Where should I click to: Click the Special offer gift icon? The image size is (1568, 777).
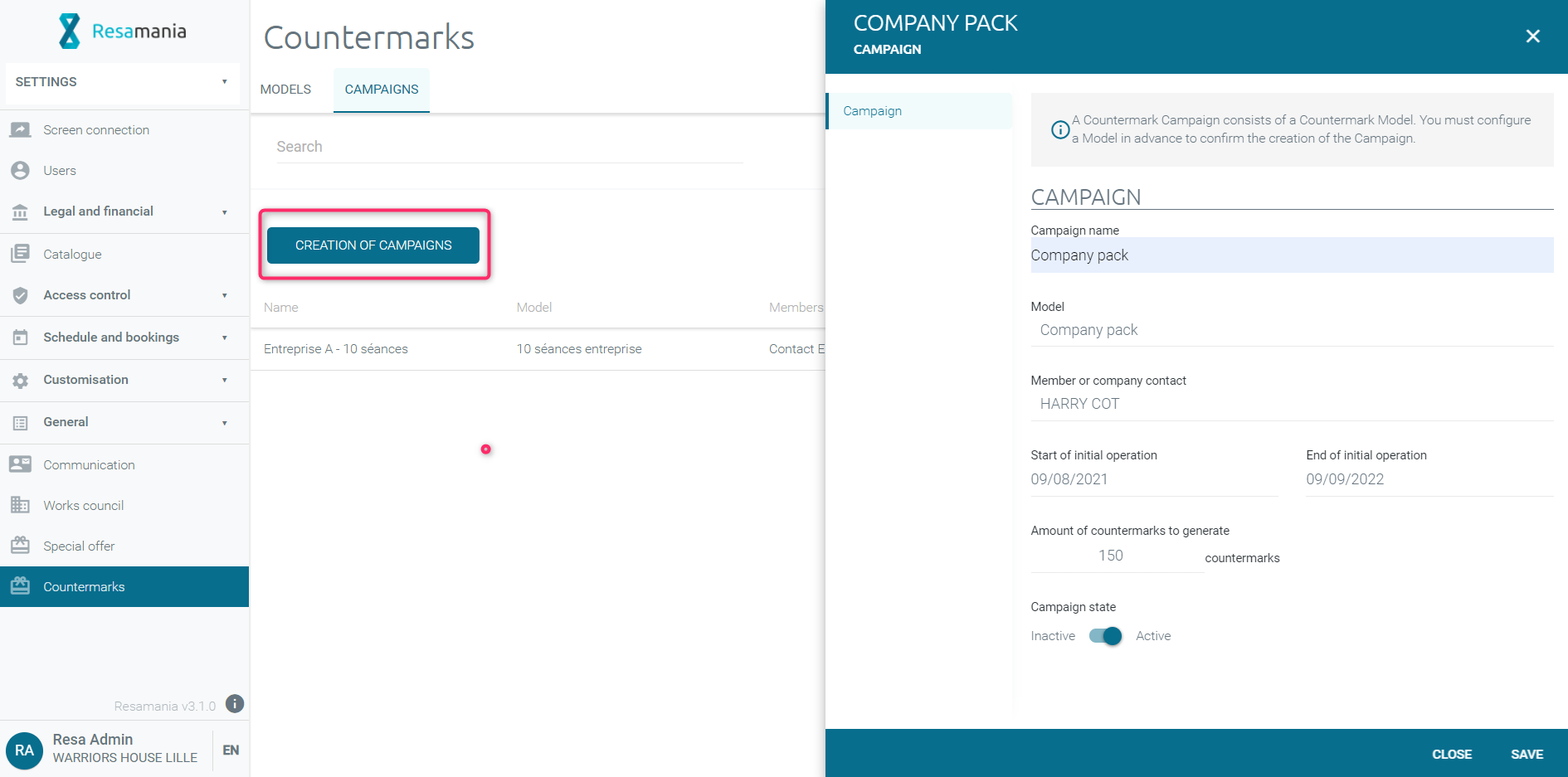[20, 546]
